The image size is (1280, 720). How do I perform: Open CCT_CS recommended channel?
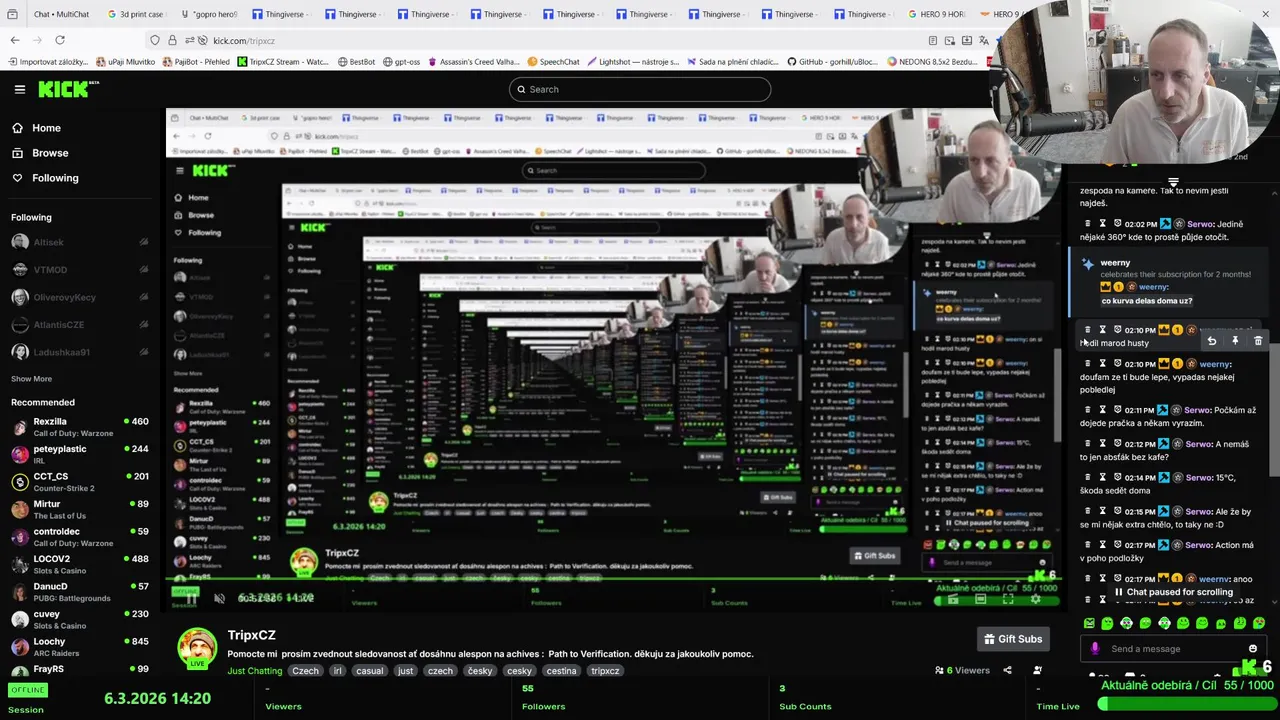pyautogui.click(x=80, y=482)
